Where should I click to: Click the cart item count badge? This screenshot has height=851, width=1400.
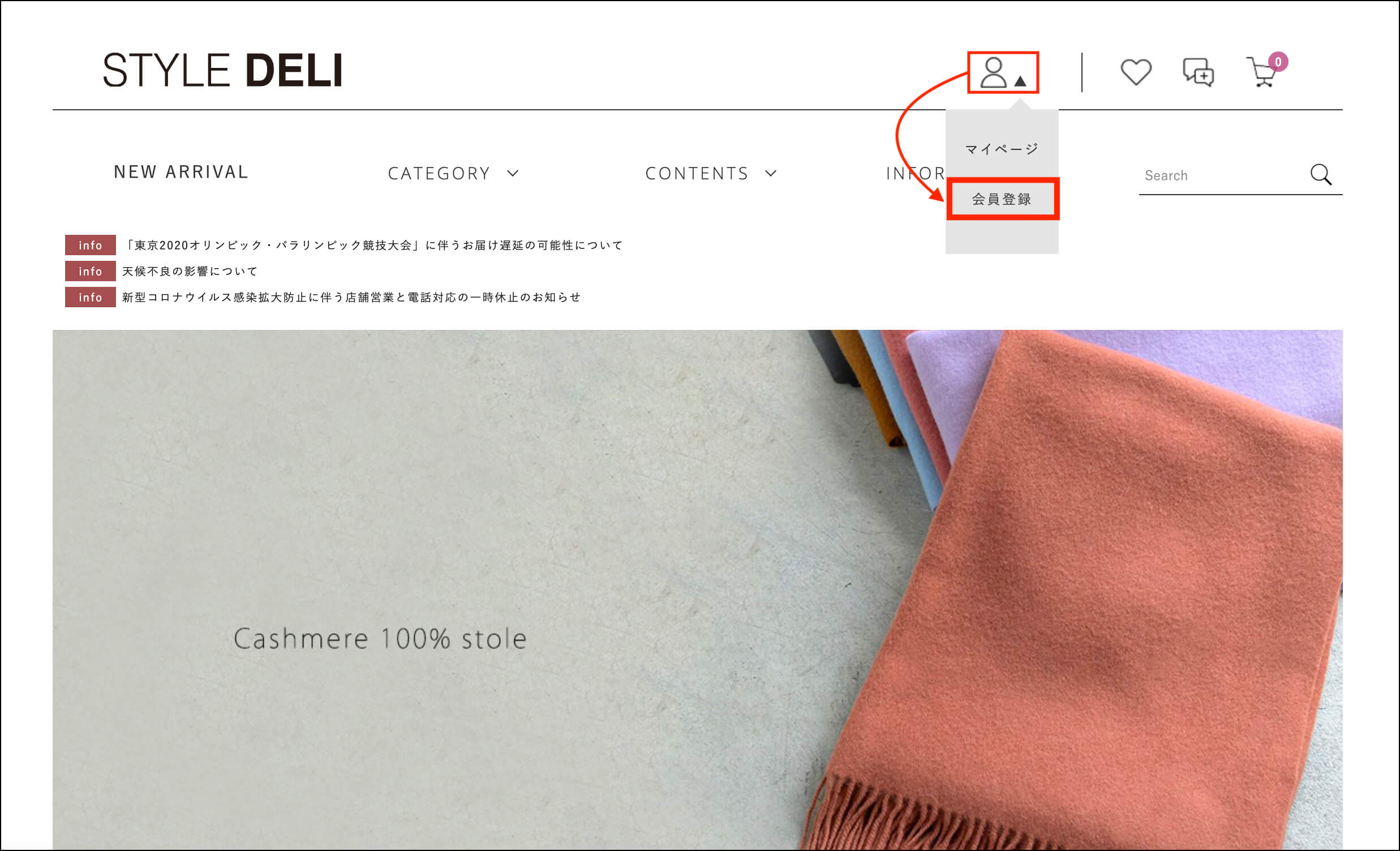click(x=1278, y=61)
